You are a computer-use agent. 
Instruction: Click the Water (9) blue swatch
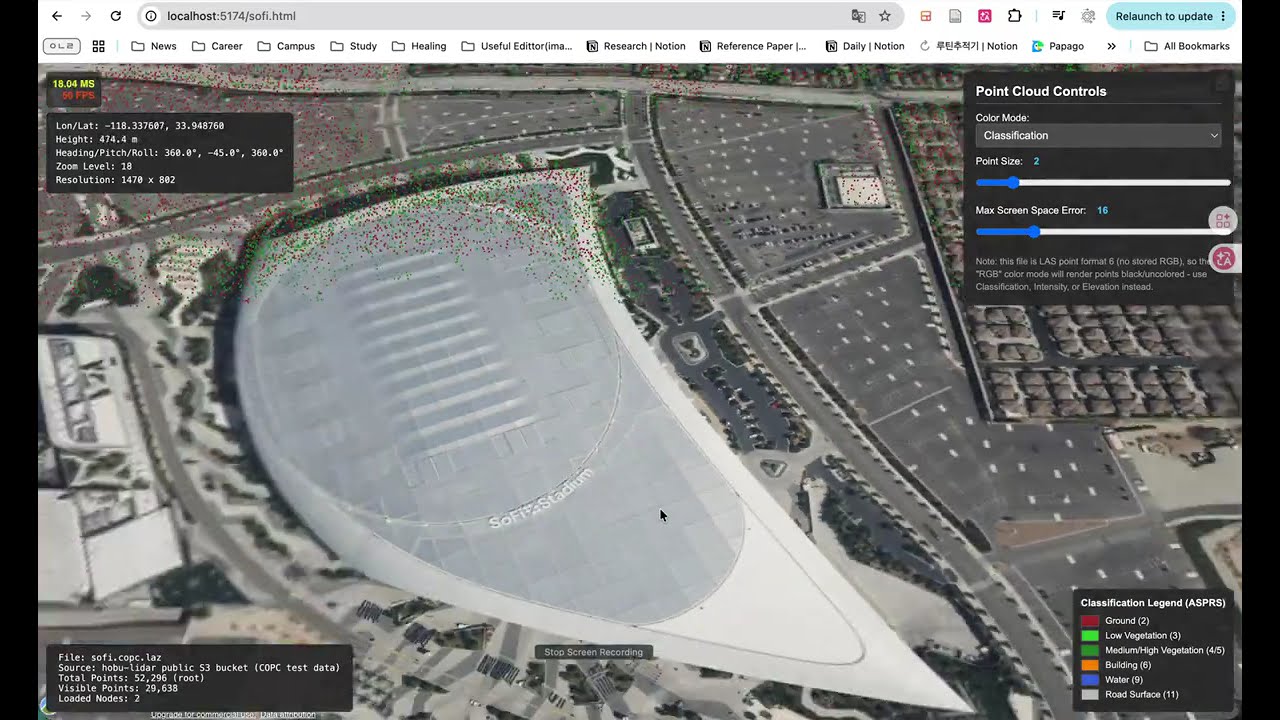[1089, 680]
